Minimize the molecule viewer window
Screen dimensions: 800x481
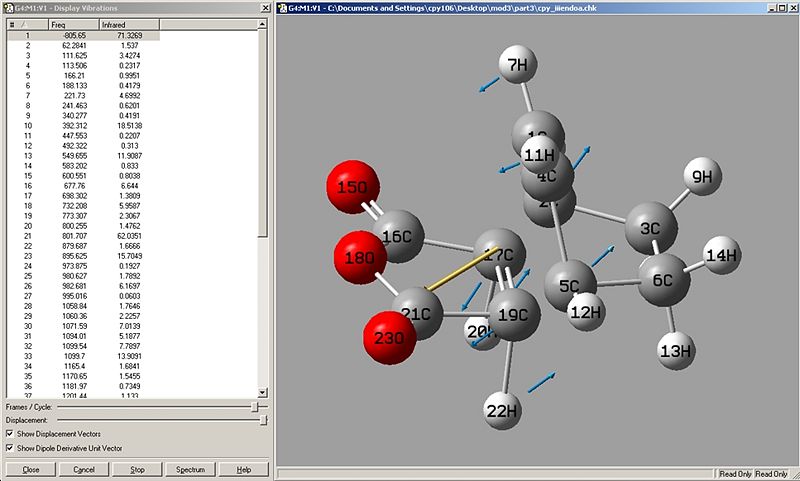point(772,8)
